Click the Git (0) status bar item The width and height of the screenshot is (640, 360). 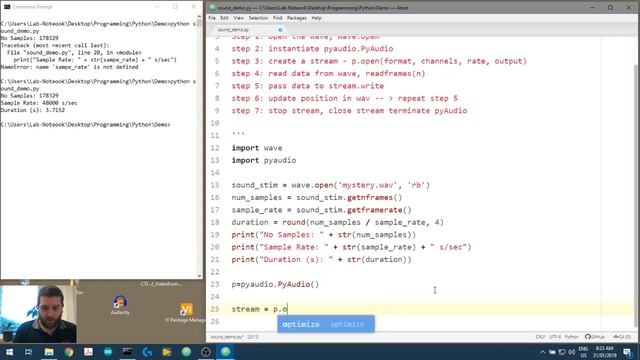click(622, 337)
